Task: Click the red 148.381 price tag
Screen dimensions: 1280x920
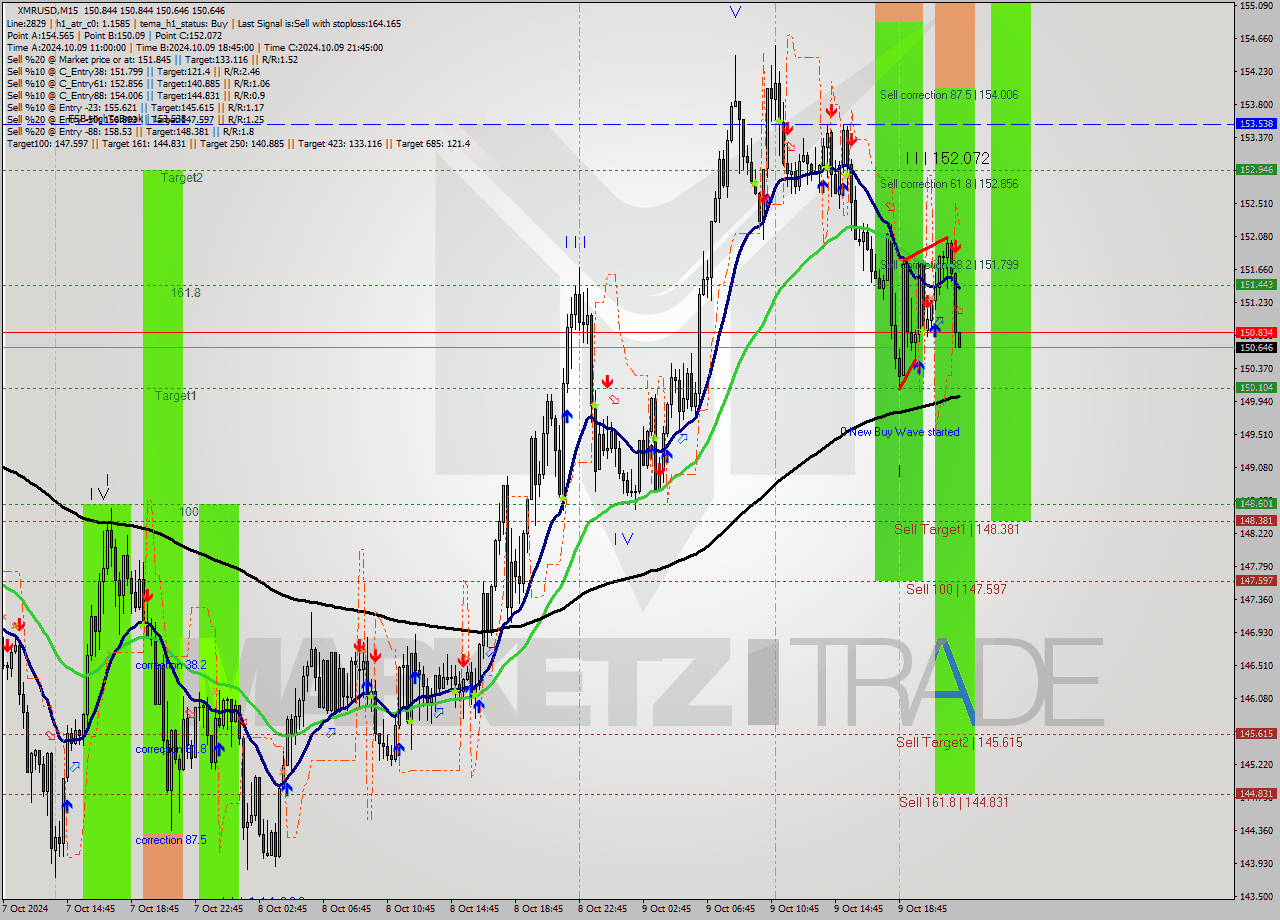Action: pos(1256,520)
